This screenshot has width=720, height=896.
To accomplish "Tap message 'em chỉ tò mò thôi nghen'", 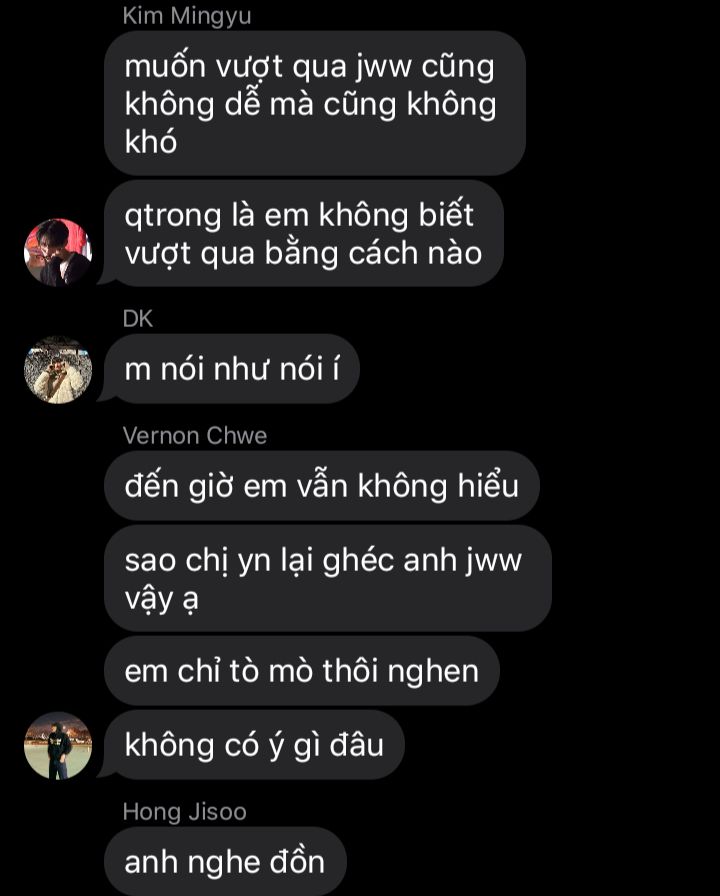I will pyautogui.click(x=302, y=671).
